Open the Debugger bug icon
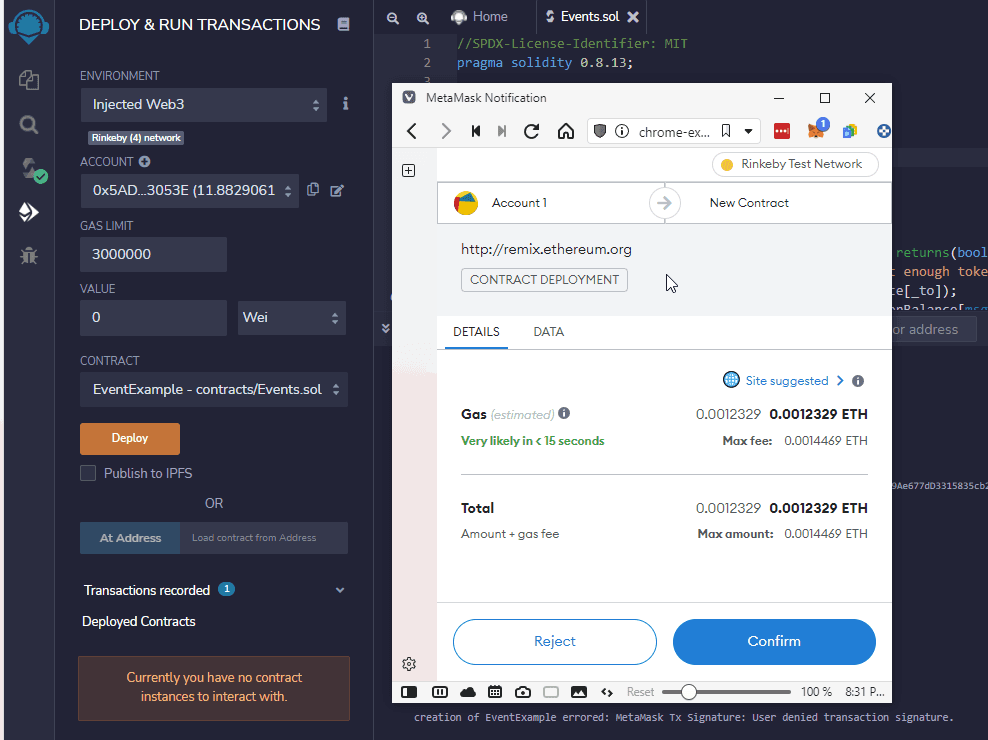 [28, 255]
